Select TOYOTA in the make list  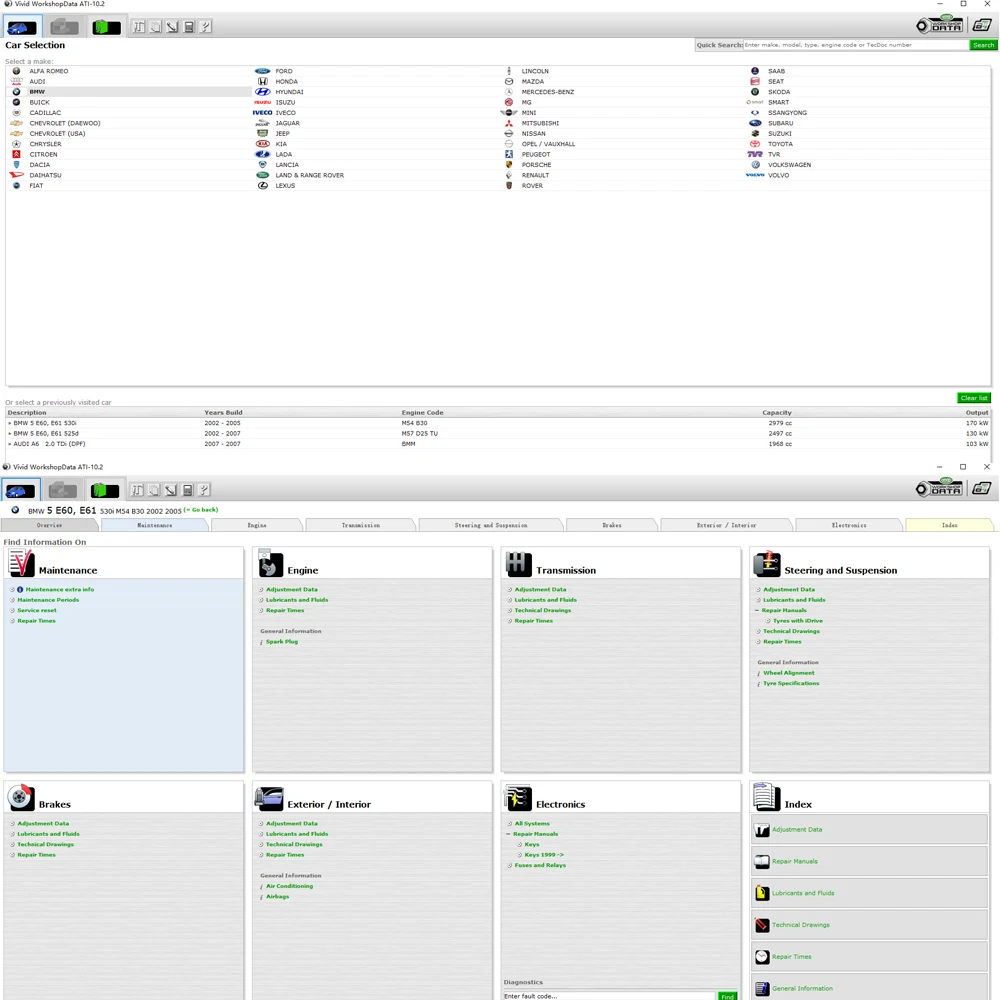click(780, 144)
